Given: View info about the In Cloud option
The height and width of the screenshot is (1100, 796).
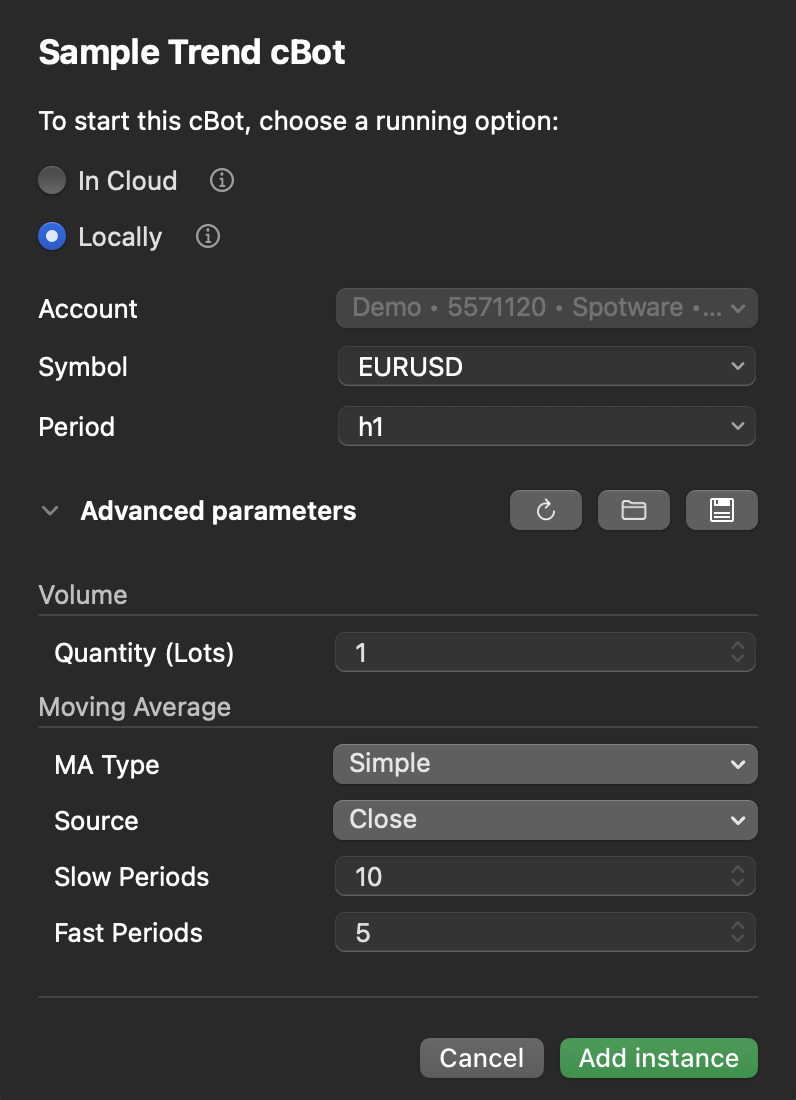Looking at the screenshot, I should [x=220, y=180].
